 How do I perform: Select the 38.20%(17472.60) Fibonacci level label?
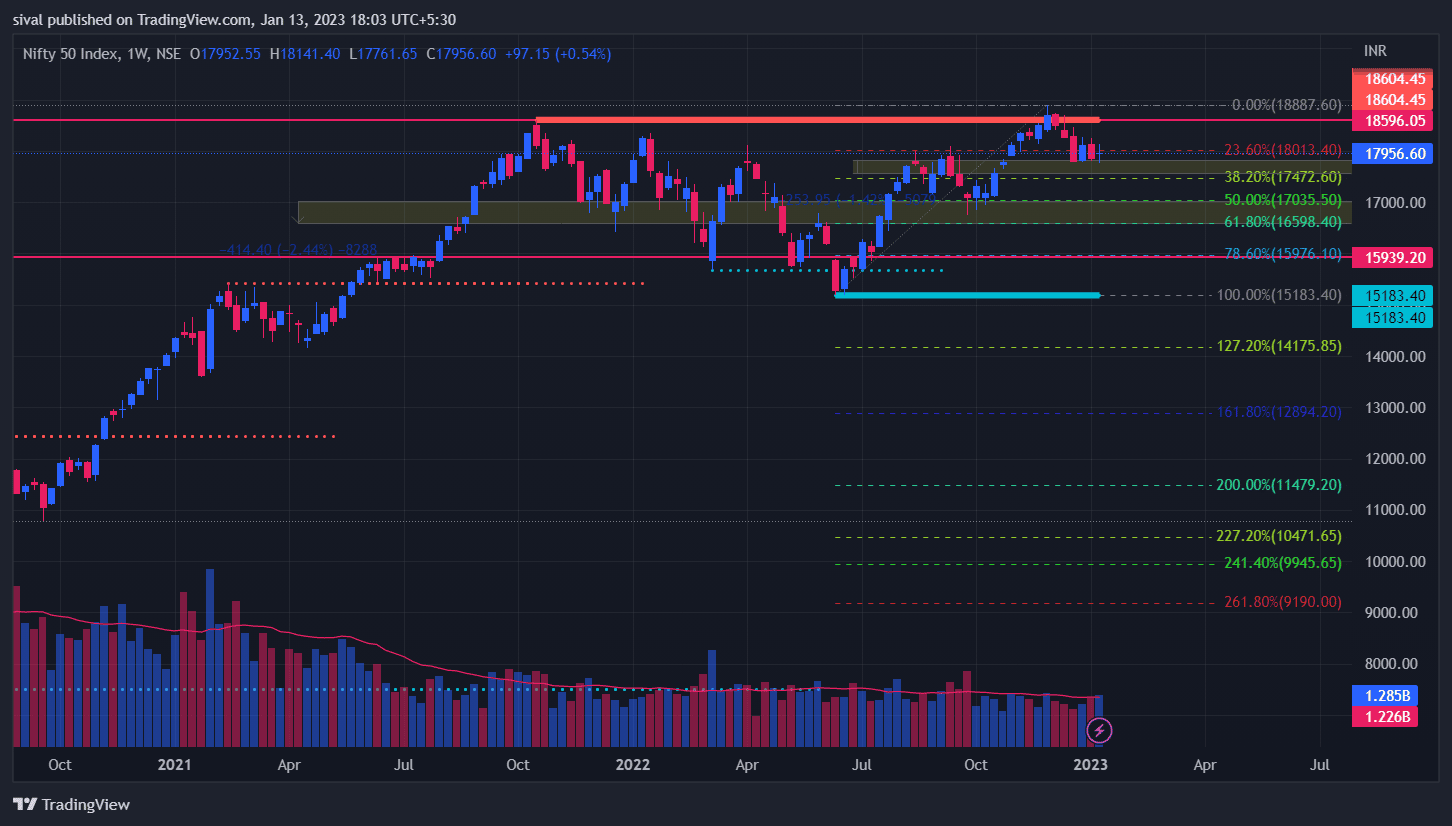1283,176
